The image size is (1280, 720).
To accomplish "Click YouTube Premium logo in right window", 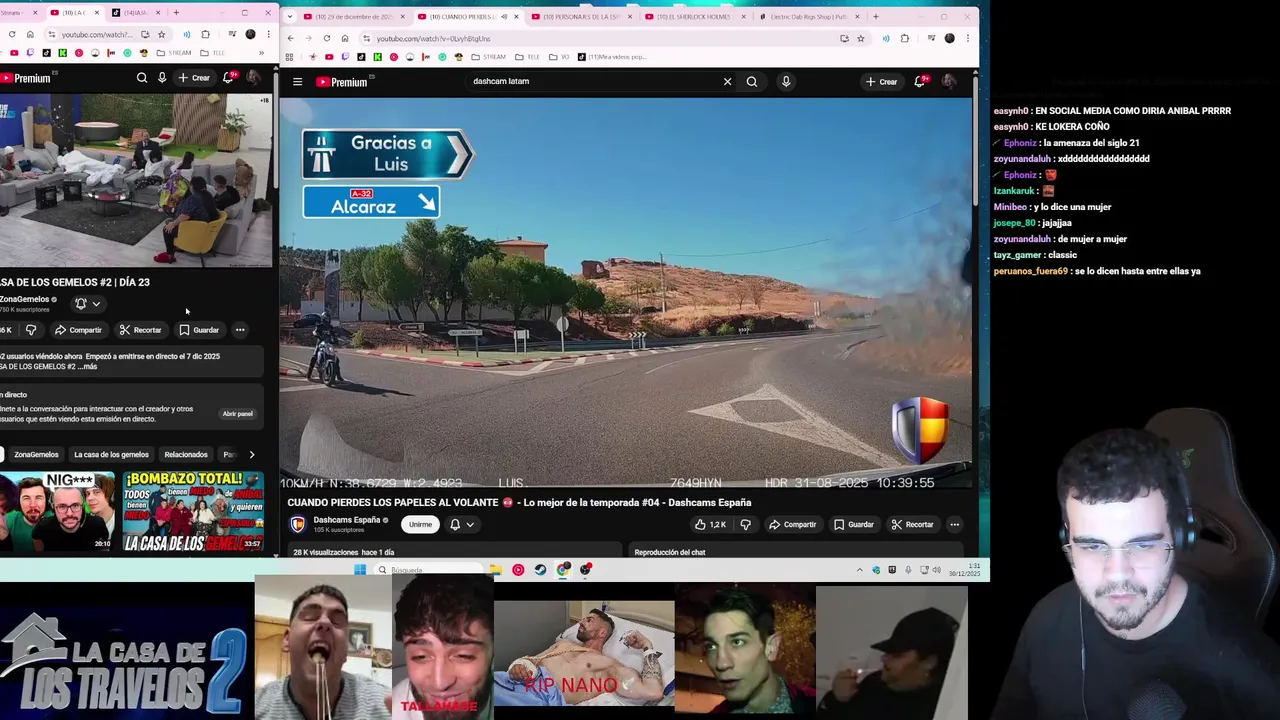I will coord(342,82).
